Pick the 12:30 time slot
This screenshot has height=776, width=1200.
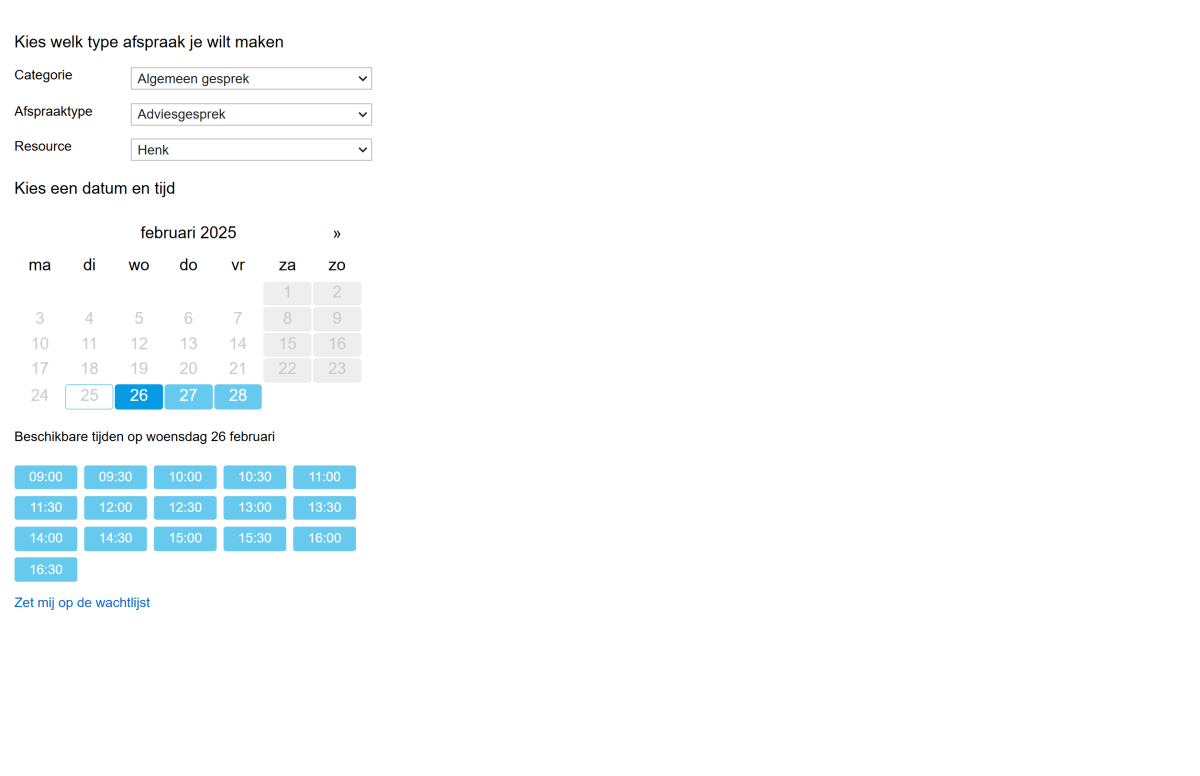[x=185, y=508]
